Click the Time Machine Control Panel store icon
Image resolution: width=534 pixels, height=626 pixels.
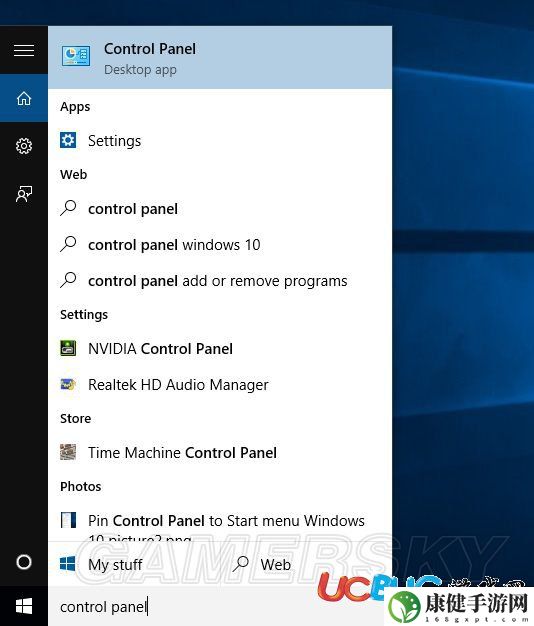click(68, 452)
